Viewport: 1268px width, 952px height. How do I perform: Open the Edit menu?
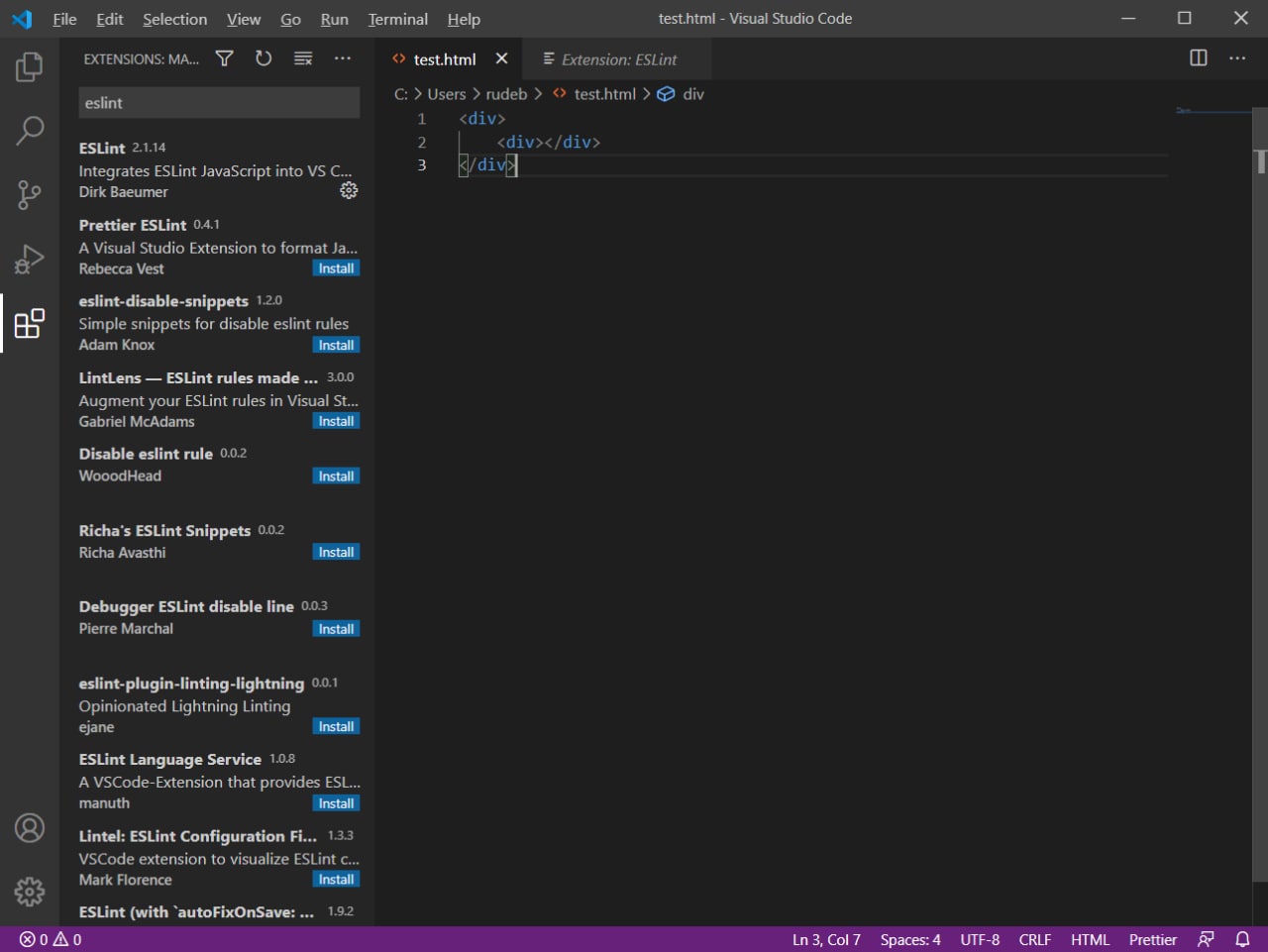point(110,19)
